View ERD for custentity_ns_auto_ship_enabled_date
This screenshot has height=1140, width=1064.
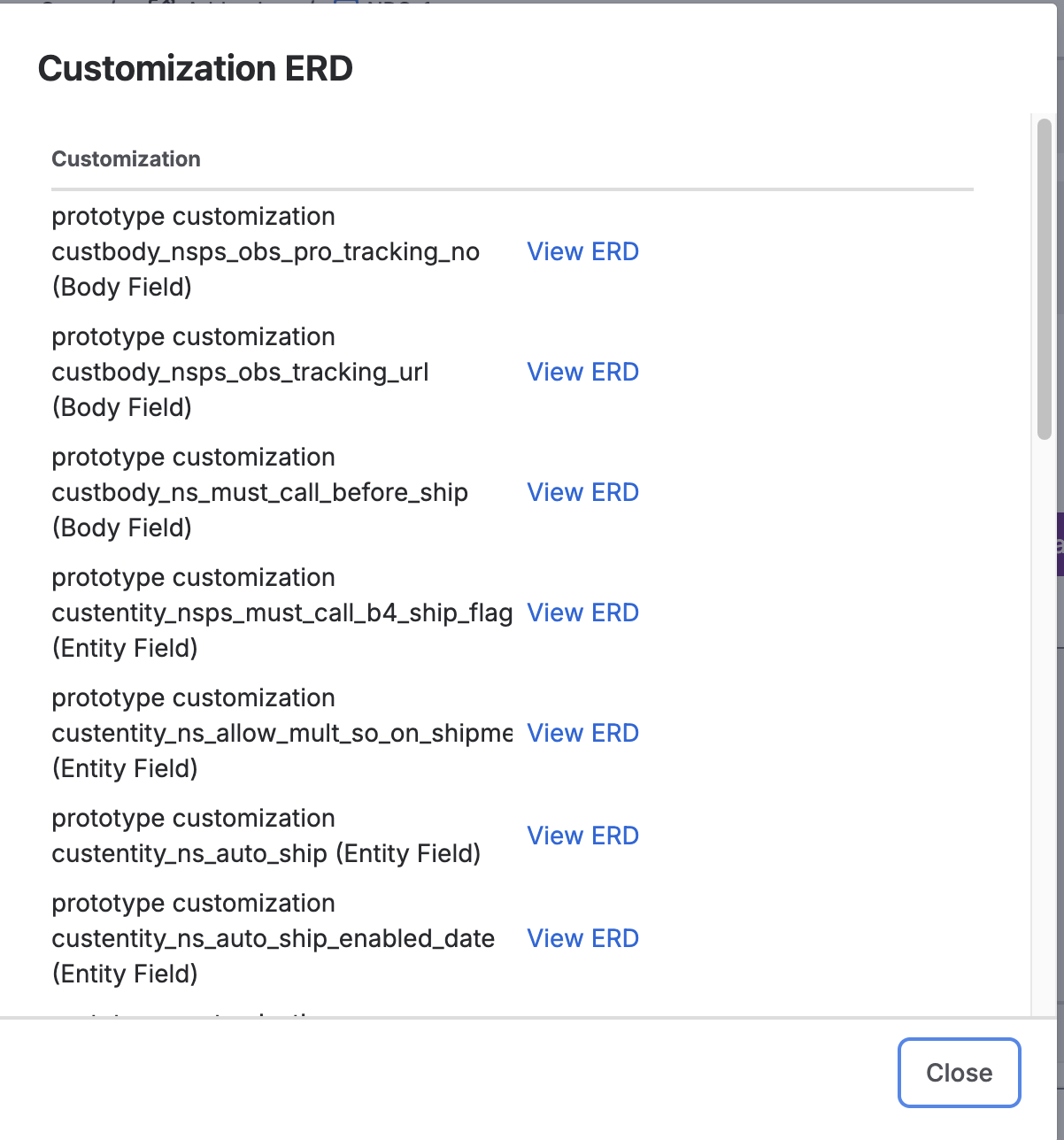[x=582, y=937]
